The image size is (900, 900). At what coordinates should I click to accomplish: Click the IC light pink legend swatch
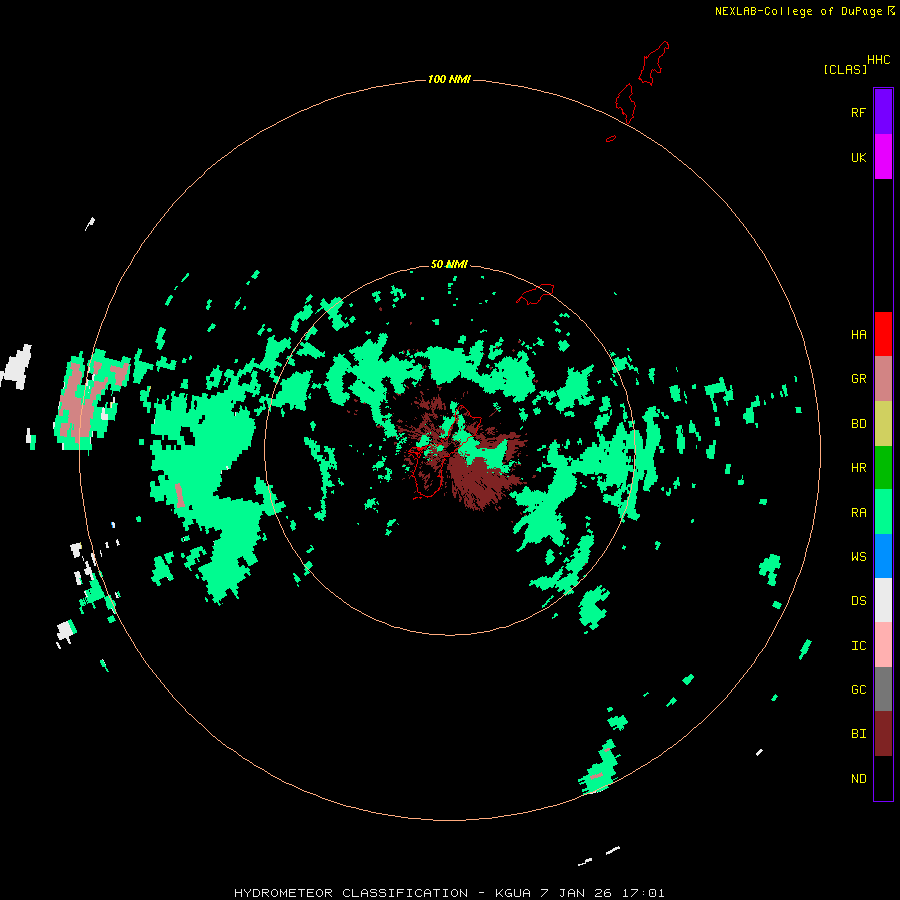883,645
